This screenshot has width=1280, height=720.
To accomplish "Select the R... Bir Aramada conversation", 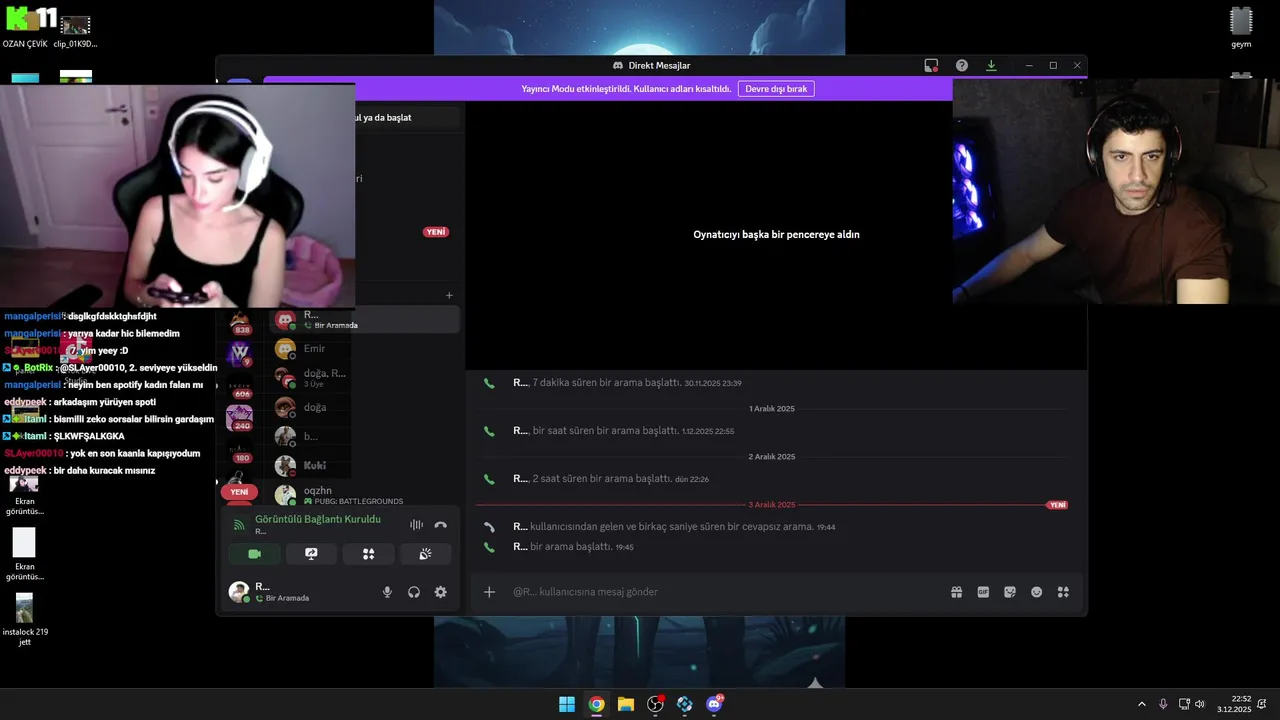I will point(364,320).
